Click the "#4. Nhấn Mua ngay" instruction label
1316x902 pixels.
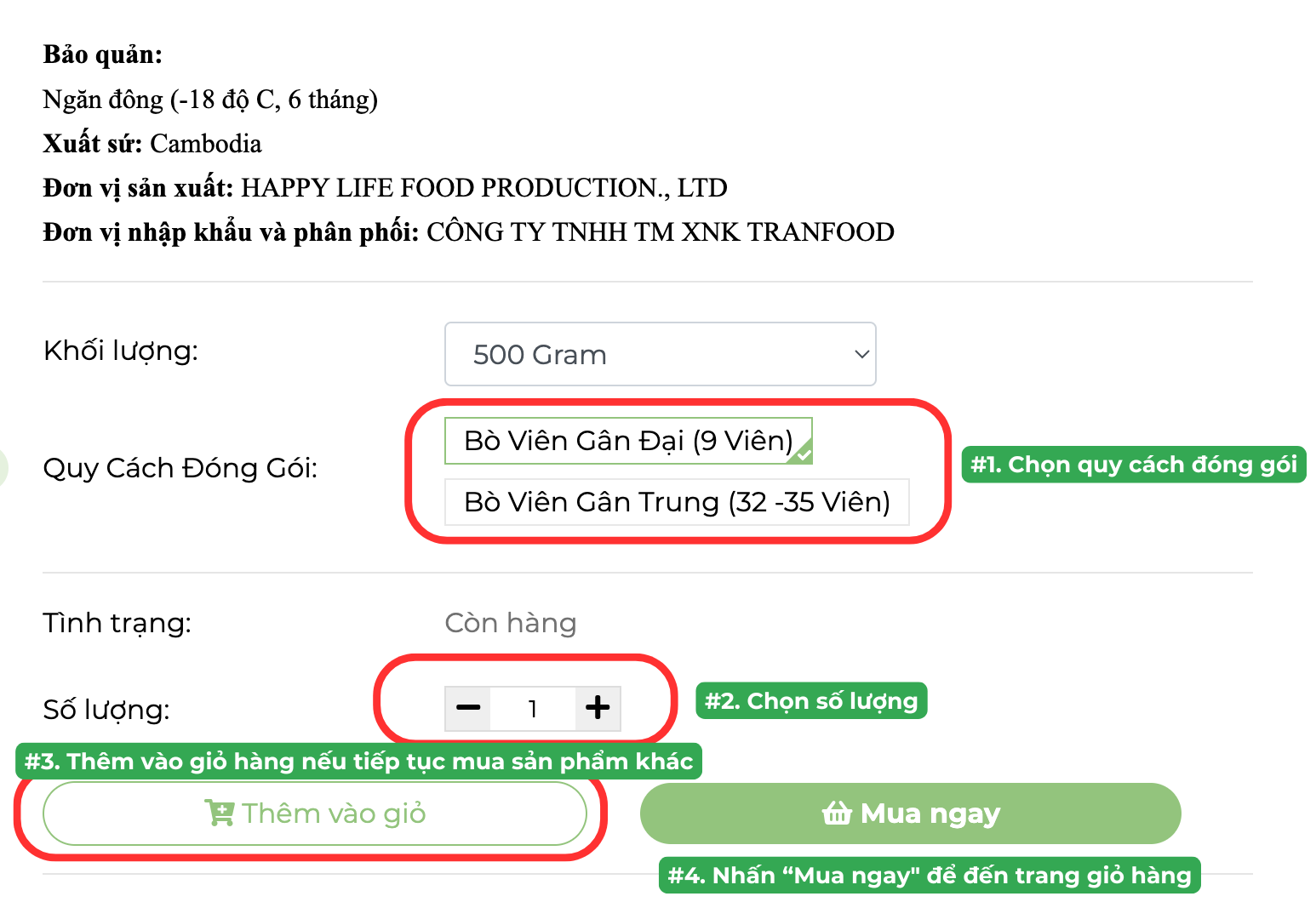click(929, 875)
